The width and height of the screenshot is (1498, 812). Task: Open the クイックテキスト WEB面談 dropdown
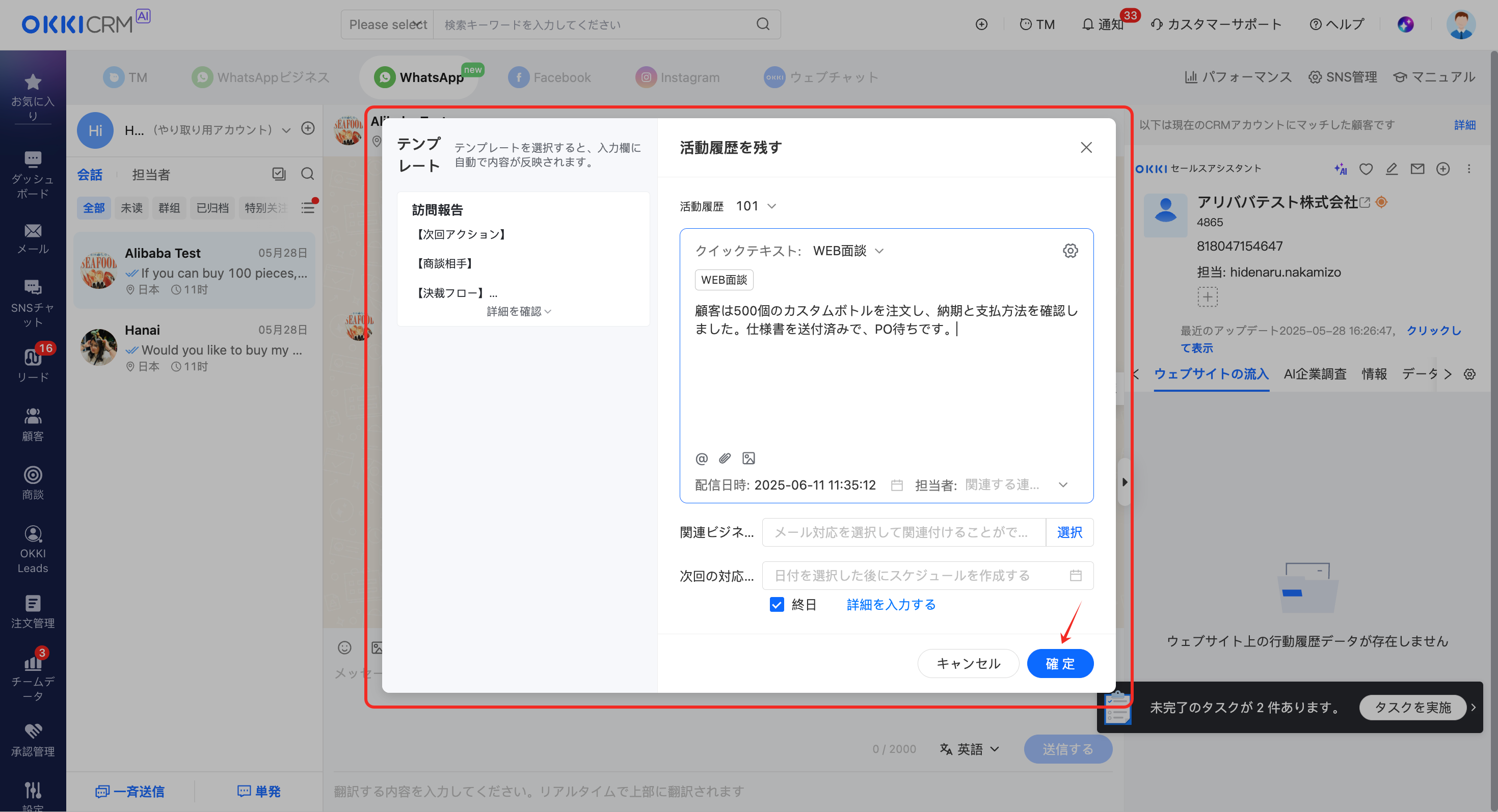pyautogui.click(x=848, y=251)
